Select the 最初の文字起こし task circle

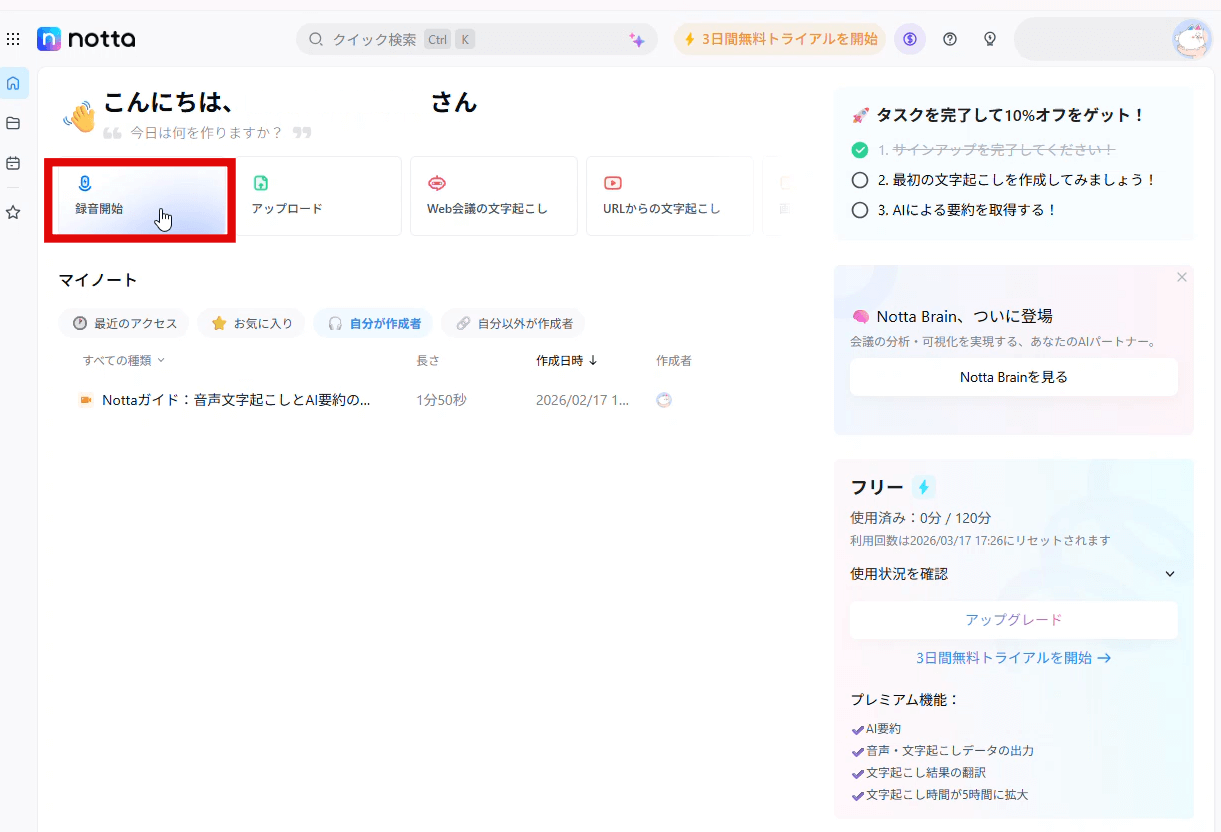[x=859, y=180]
